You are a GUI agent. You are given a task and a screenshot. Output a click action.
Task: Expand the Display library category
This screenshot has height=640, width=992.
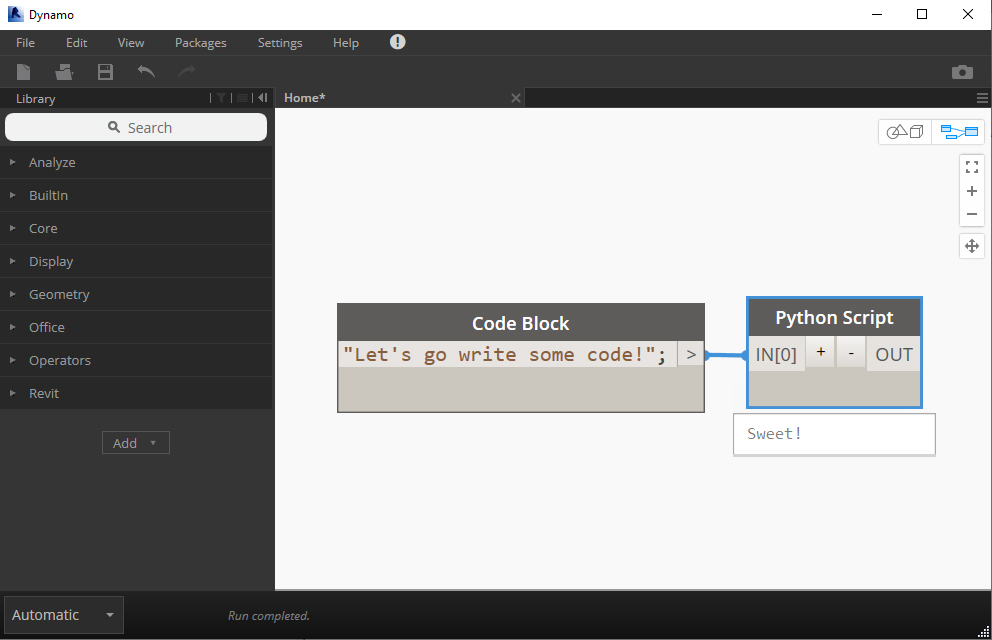(x=136, y=261)
